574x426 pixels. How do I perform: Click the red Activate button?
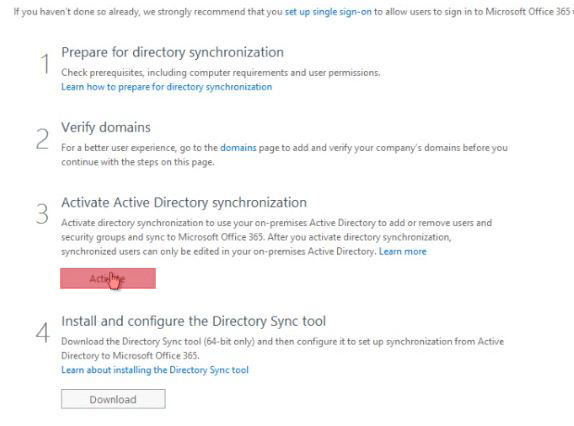click(x=108, y=279)
